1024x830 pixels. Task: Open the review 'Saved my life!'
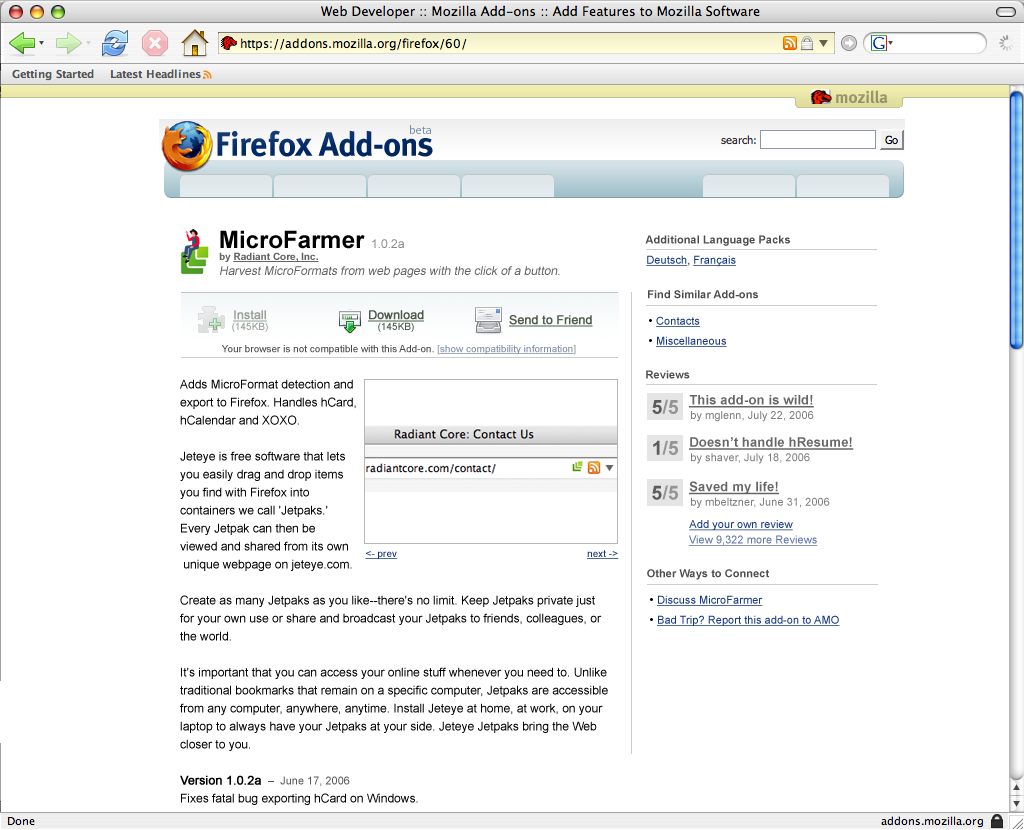pyautogui.click(x=733, y=487)
